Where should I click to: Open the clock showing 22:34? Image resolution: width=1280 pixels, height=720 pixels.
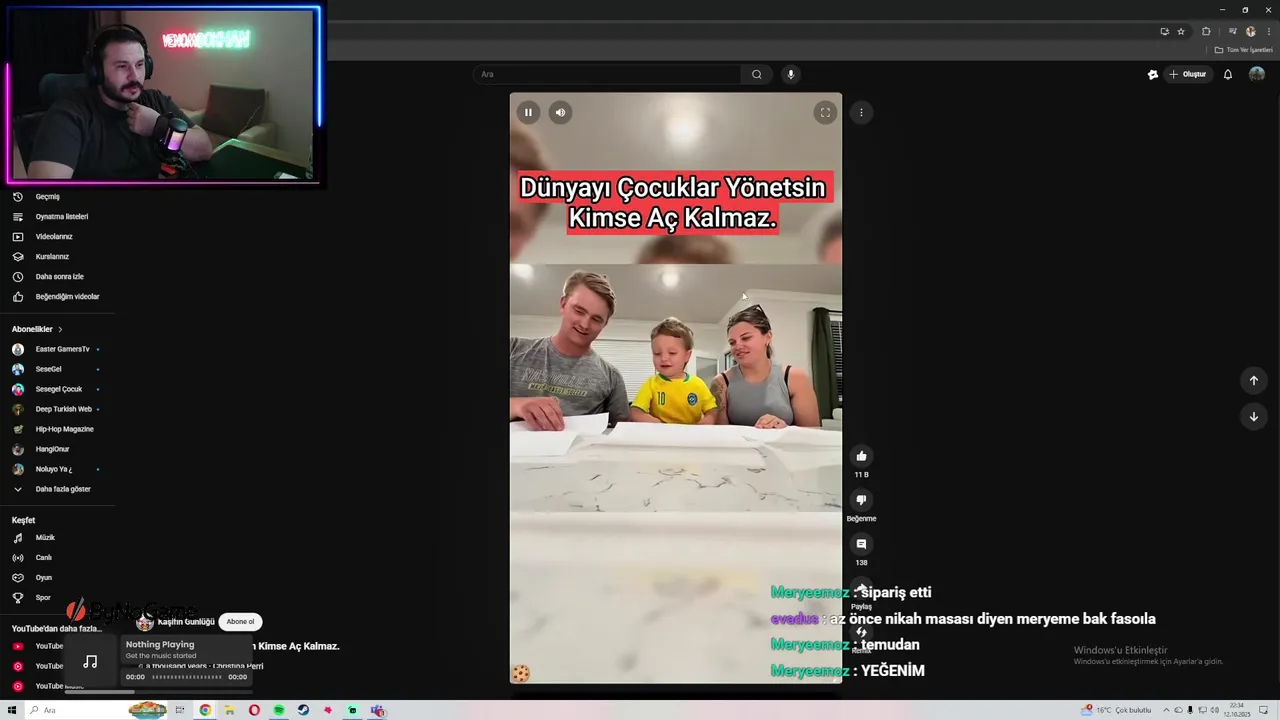click(x=1236, y=710)
